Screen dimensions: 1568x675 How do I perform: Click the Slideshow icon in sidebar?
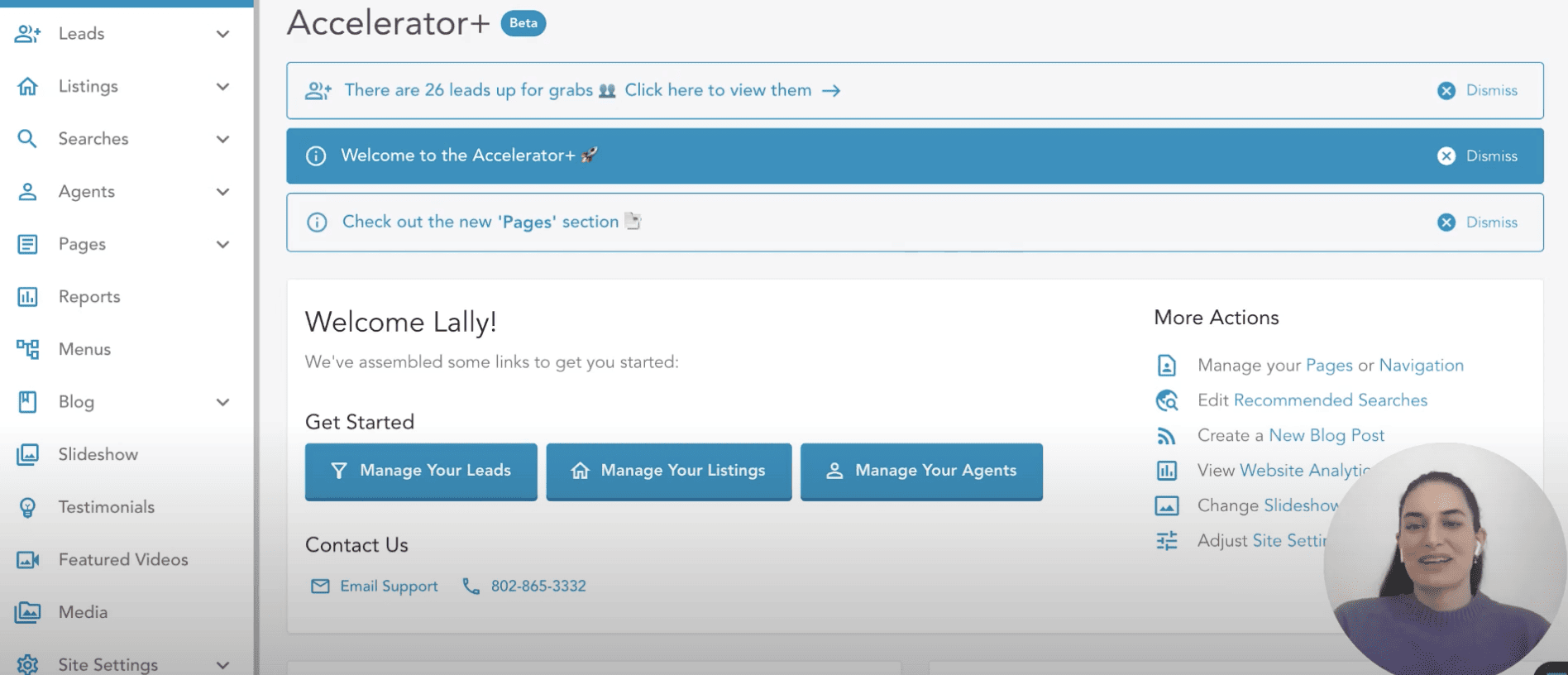click(x=27, y=454)
